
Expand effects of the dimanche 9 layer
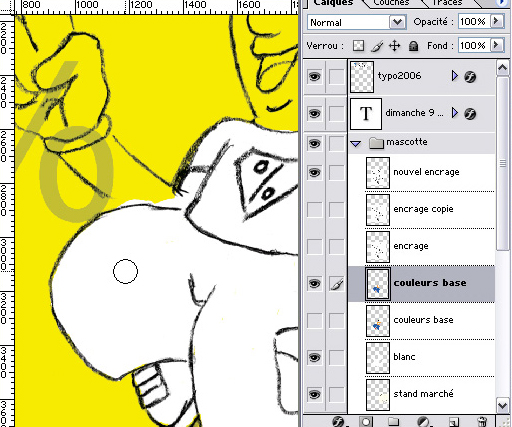454,113
